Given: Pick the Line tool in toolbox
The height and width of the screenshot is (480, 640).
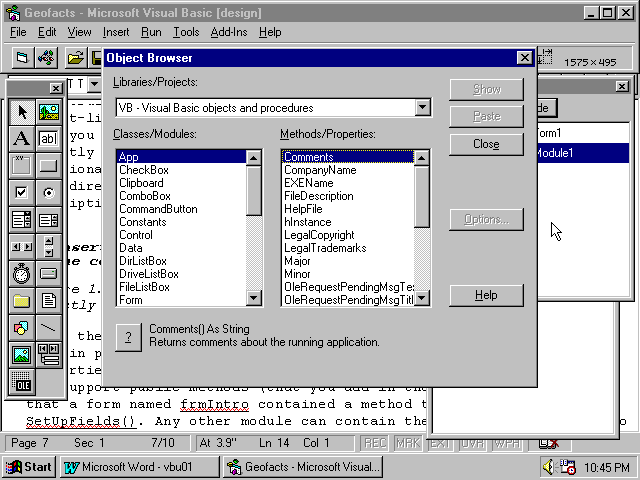Looking at the screenshot, I should click(49, 327).
